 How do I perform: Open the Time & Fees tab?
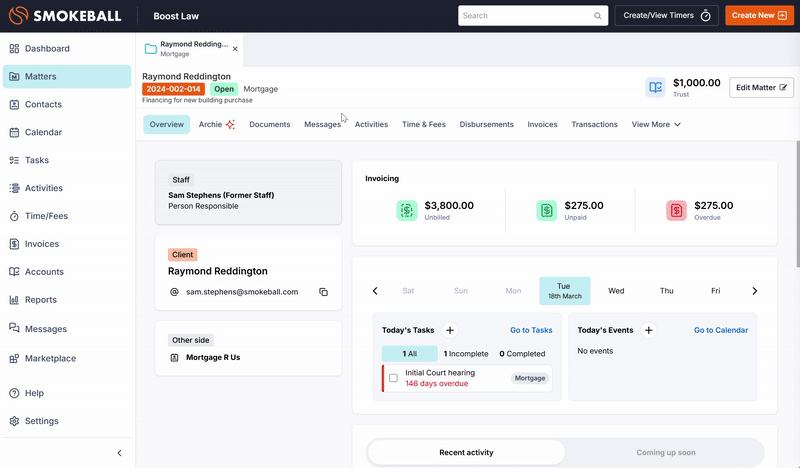click(424, 125)
